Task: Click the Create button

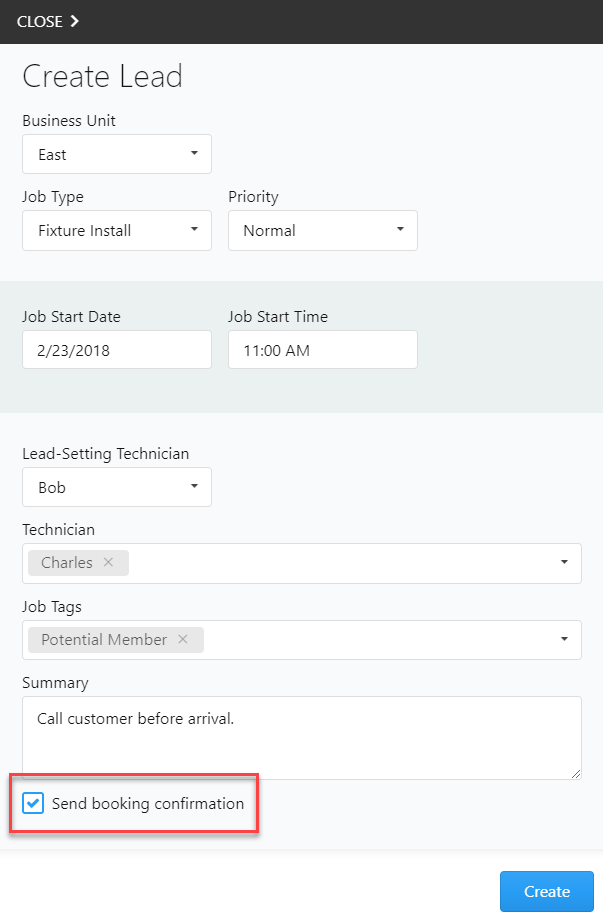Action: pyautogui.click(x=546, y=891)
